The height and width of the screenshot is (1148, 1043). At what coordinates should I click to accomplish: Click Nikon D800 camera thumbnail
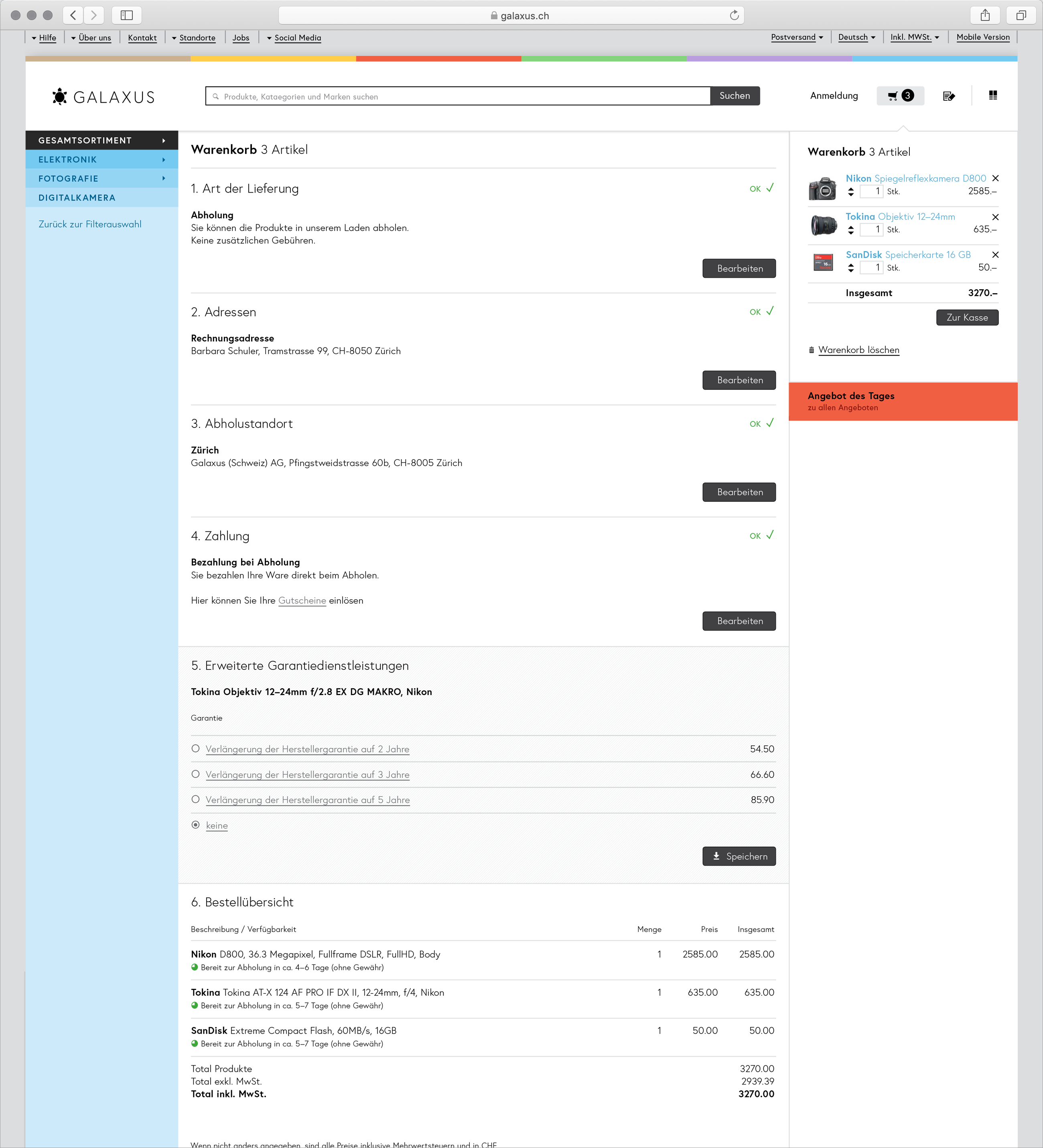click(822, 188)
